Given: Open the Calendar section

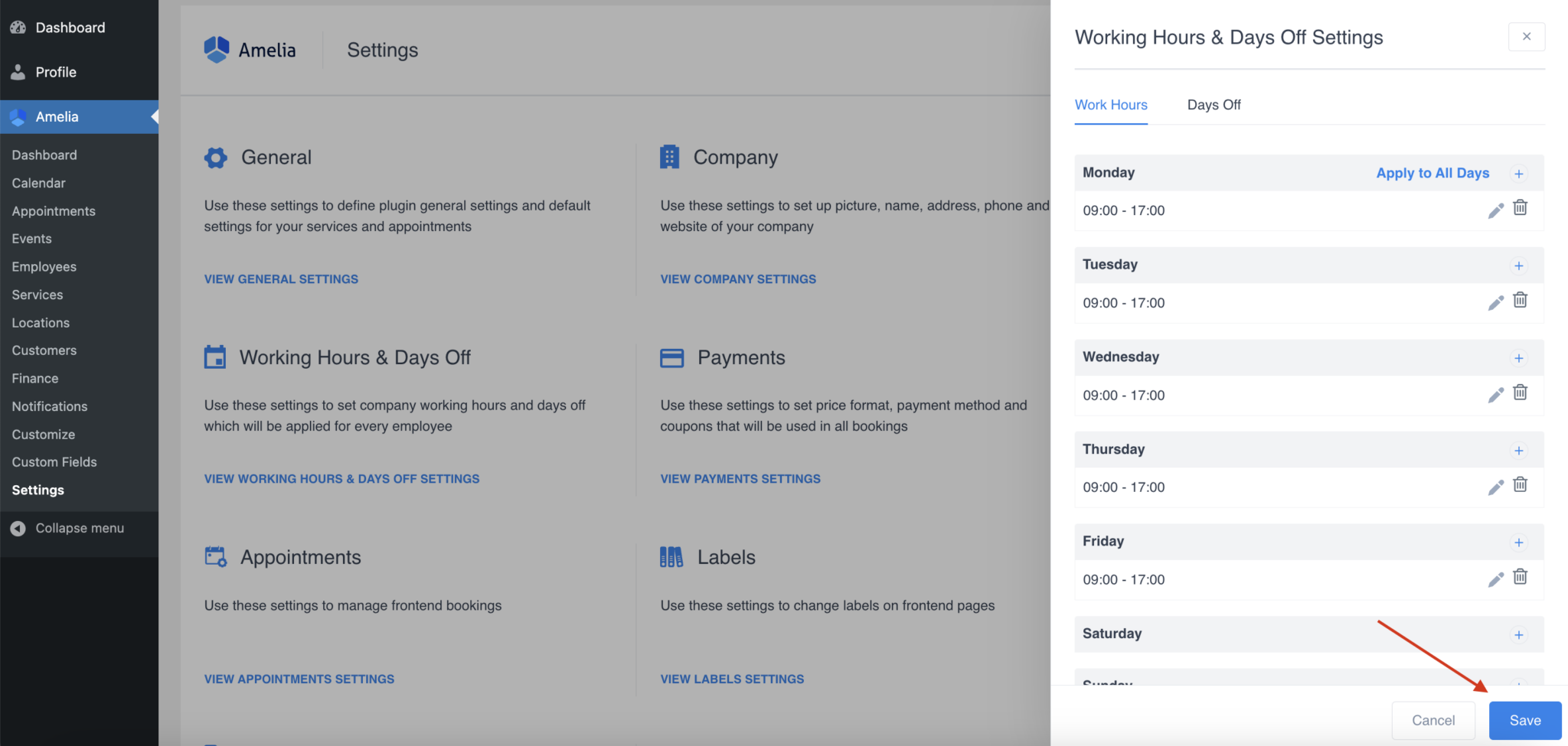Looking at the screenshot, I should pyautogui.click(x=38, y=183).
